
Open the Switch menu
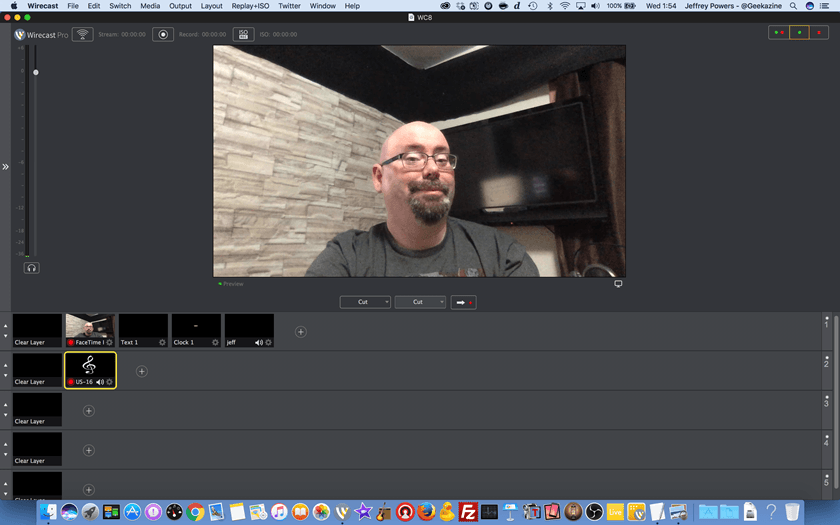(120, 6)
